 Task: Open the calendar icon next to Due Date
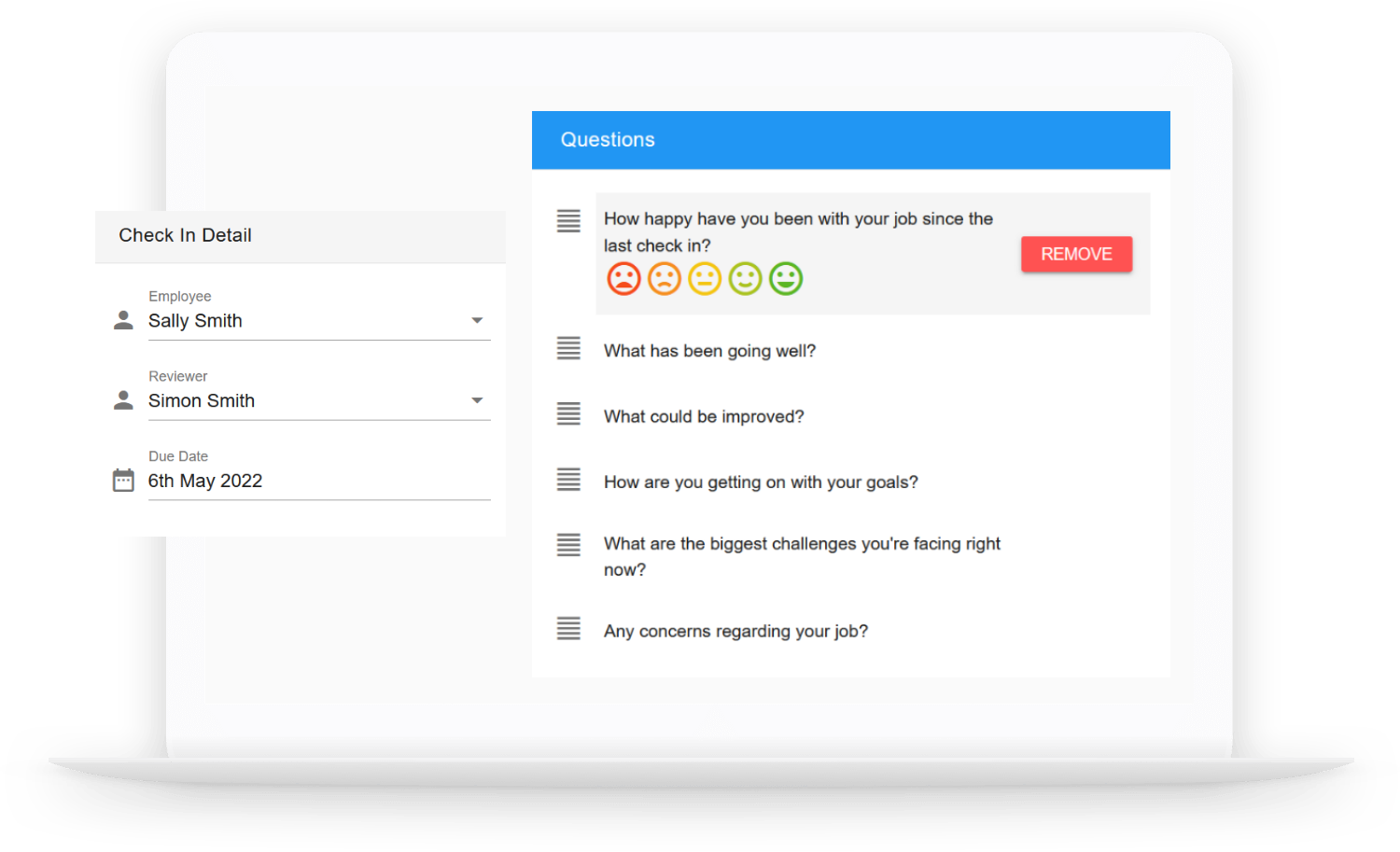click(x=122, y=479)
